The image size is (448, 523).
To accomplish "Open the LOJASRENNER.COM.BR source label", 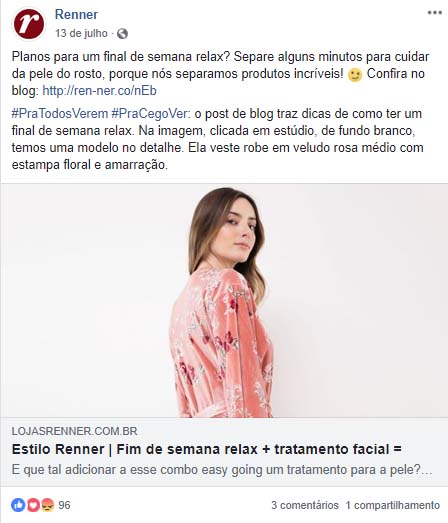I will [74, 431].
